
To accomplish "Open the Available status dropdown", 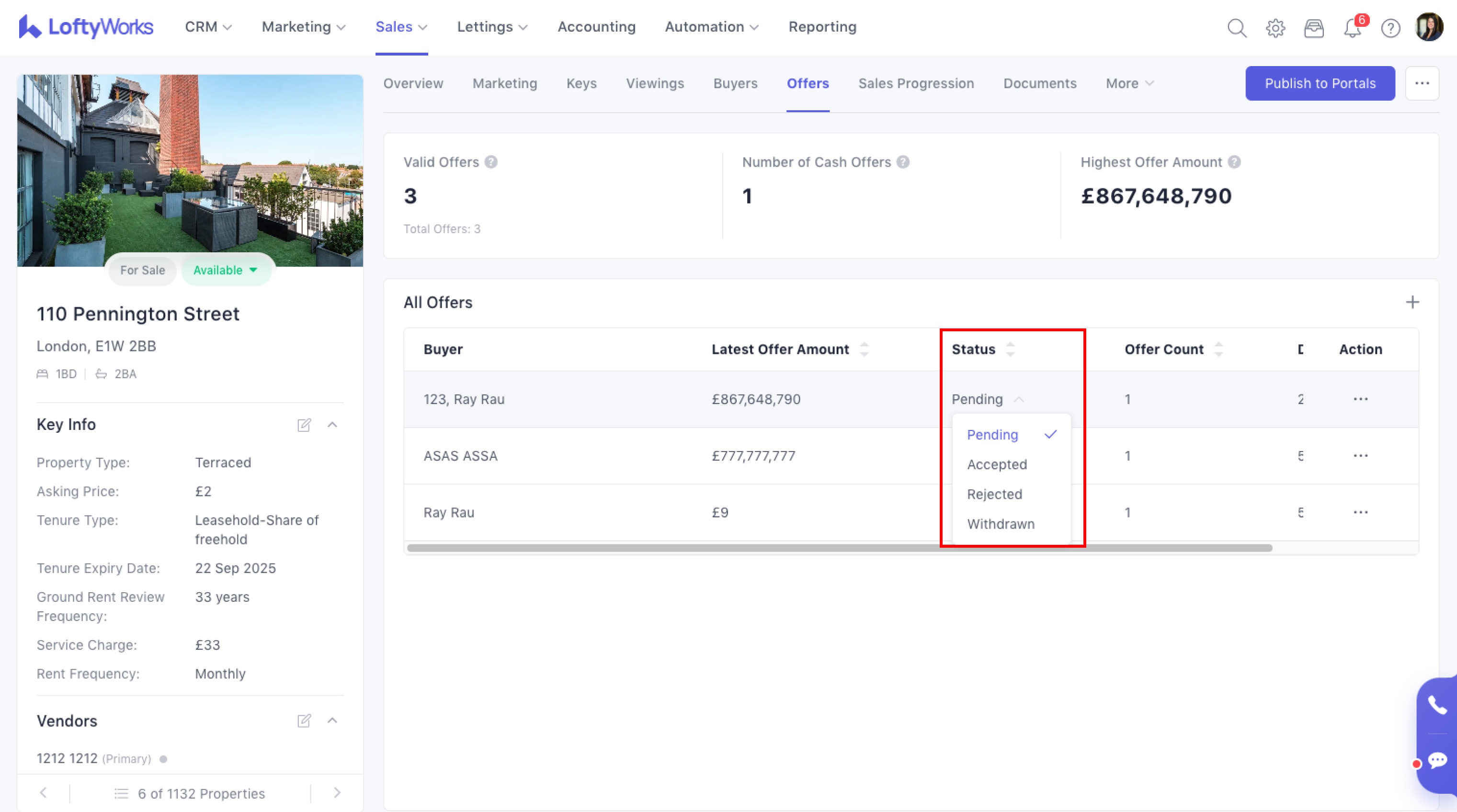I will [x=226, y=271].
